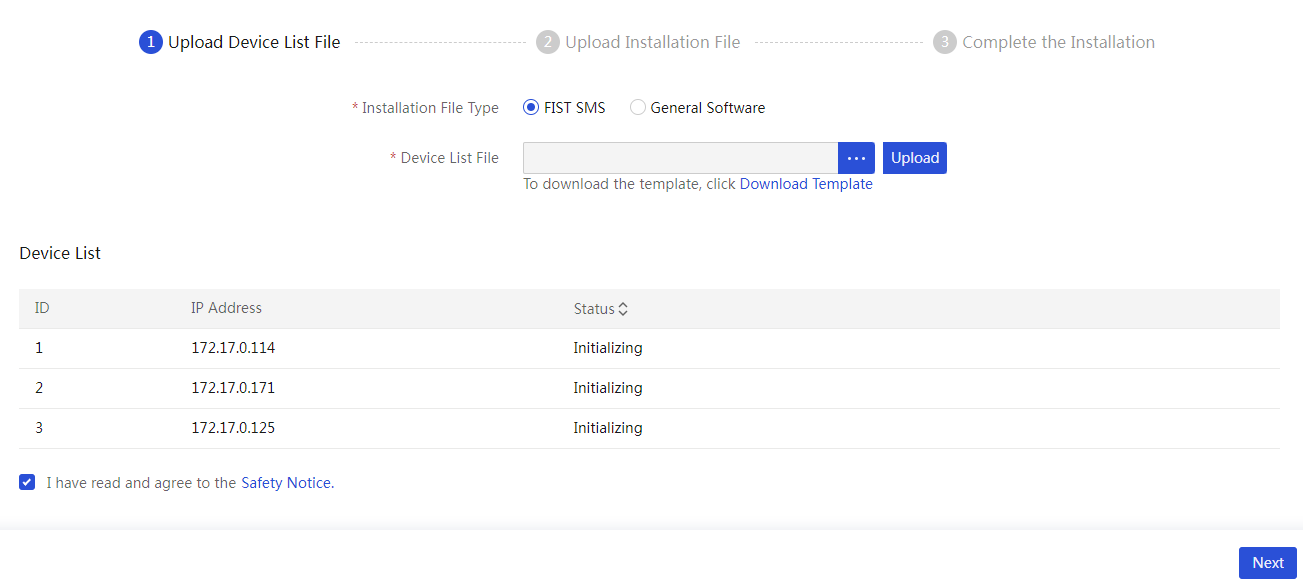Click step 3 circle icon in wizard
The height and width of the screenshot is (587, 1303).
tap(945, 42)
